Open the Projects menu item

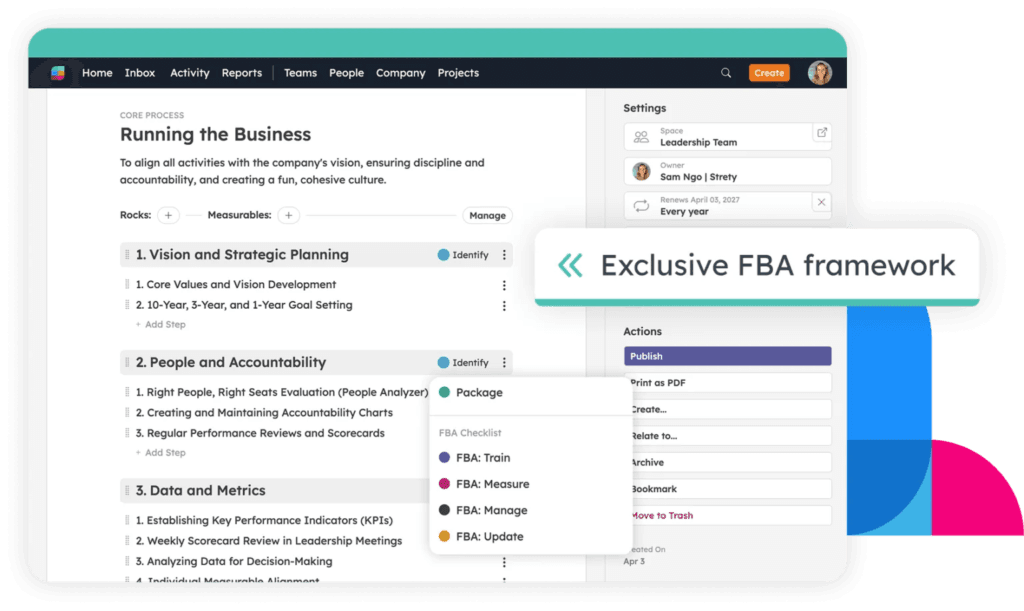pyautogui.click(x=457, y=72)
